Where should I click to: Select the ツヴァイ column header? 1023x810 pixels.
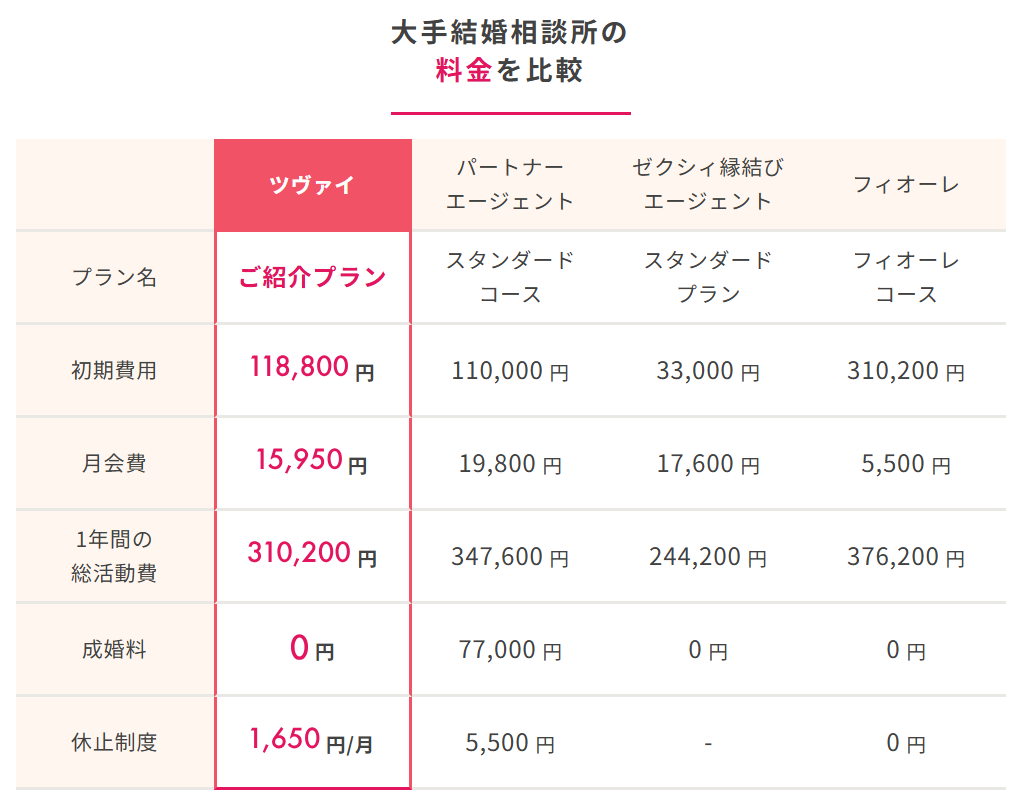(x=313, y=185)
